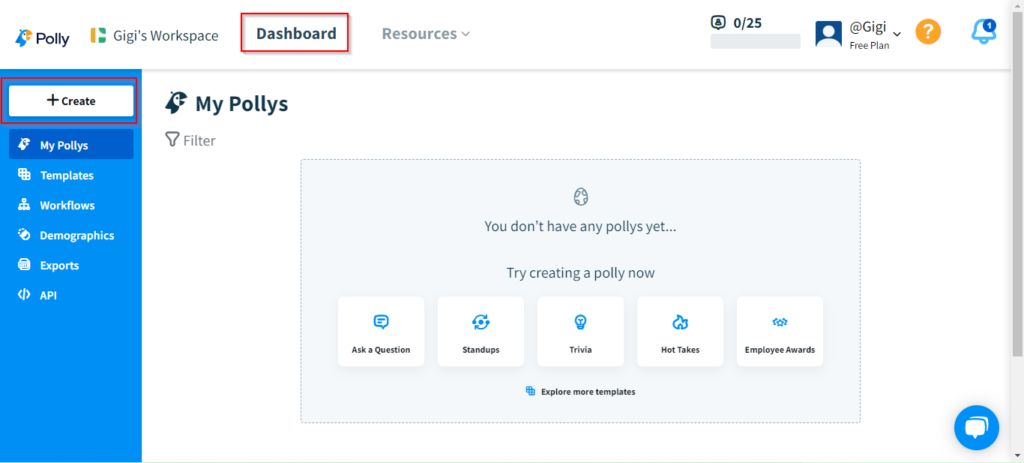The width and height of the screenshot is (1024, 463).
Task: Click the My Pollys page heading
Action: tap(242, 103)
